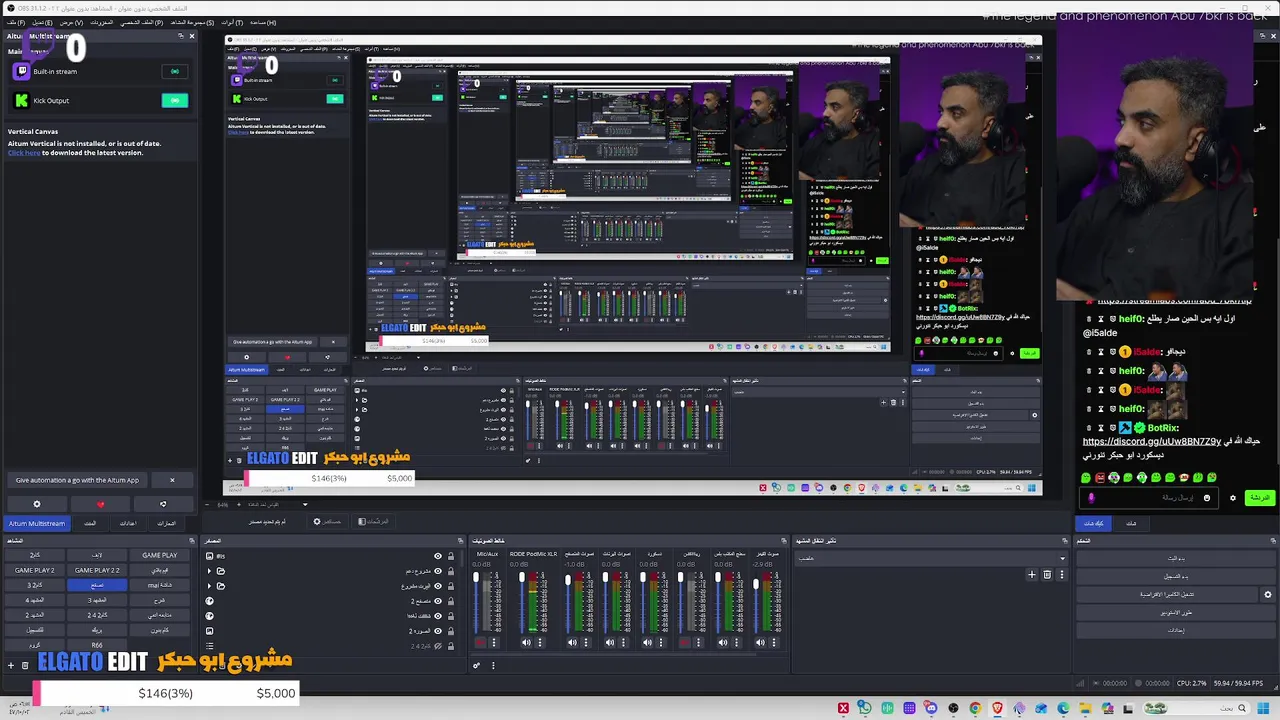Open the File (F) menu
1280x720 pixels.
[16, 22]
